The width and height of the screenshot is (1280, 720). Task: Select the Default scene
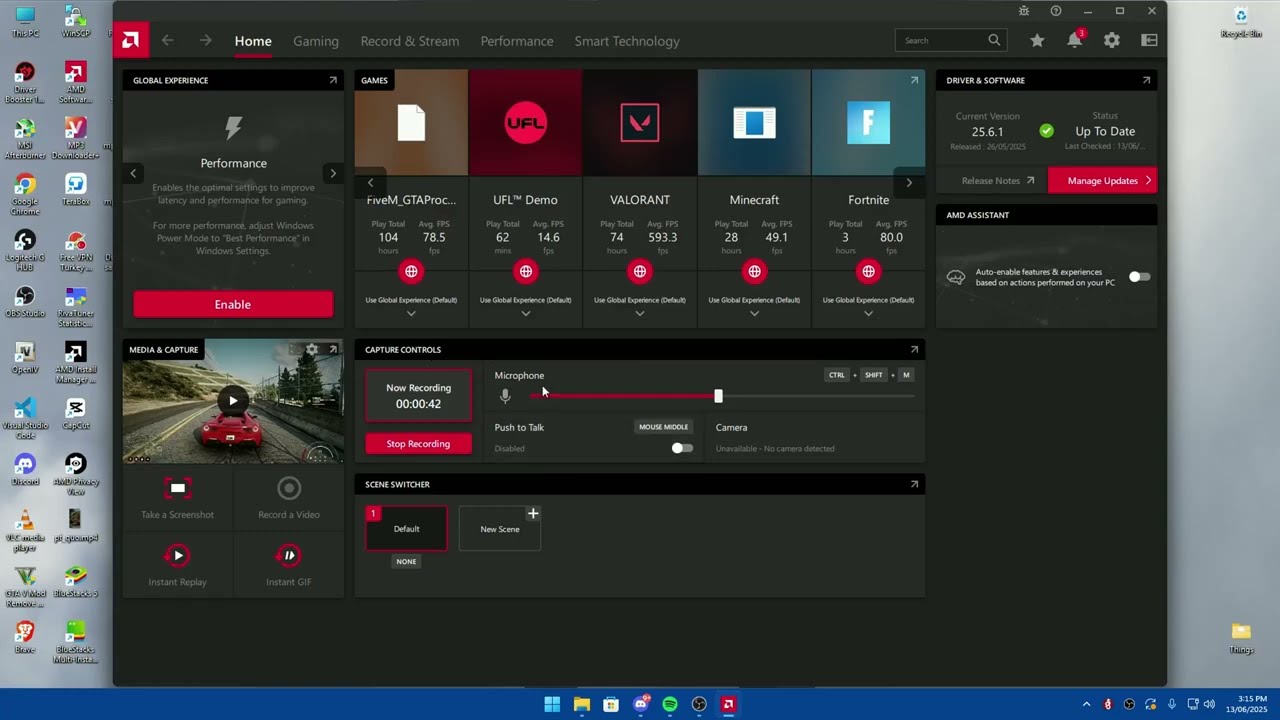pos(406,529)
